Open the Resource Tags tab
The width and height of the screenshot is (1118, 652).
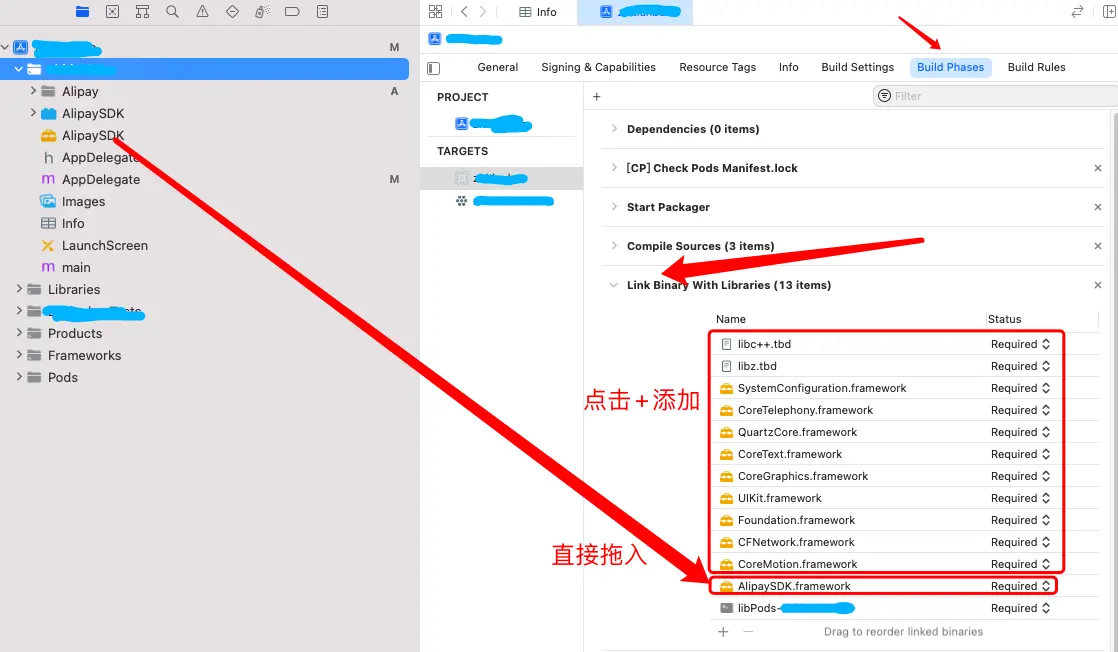pyautogui.click(x=717, y=67)
